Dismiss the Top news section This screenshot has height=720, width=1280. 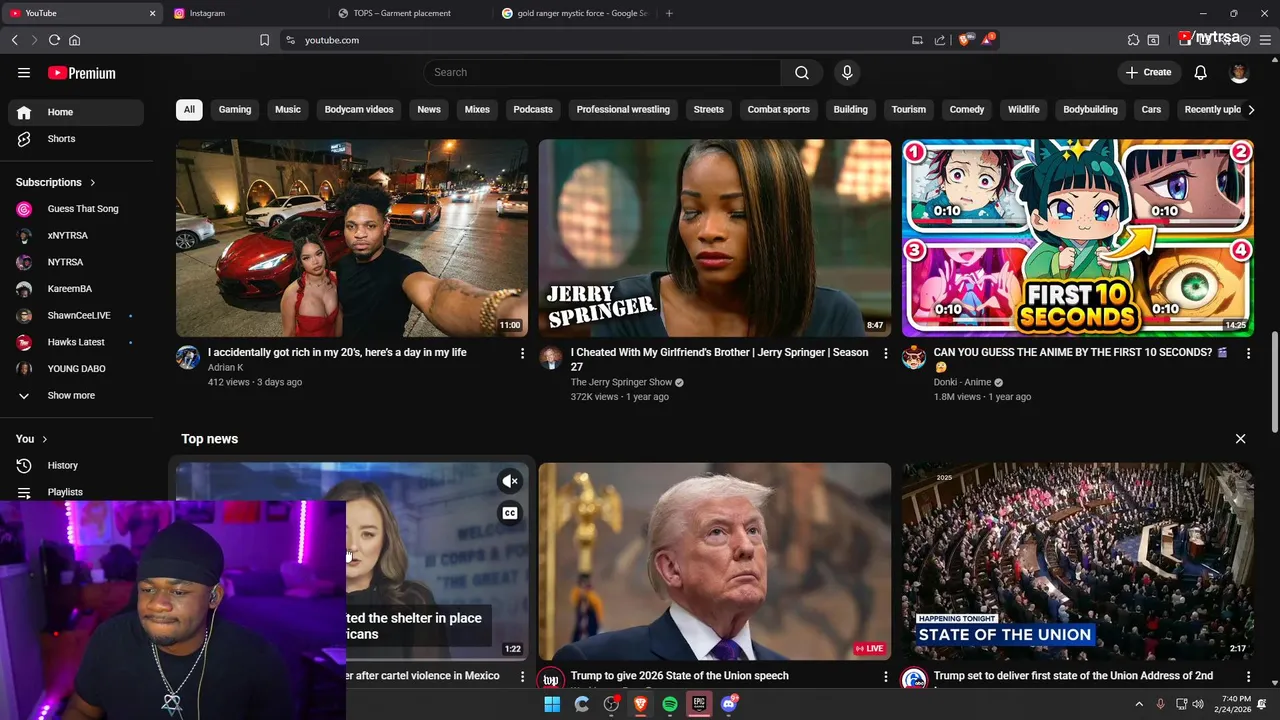(x=1240, y=439)
